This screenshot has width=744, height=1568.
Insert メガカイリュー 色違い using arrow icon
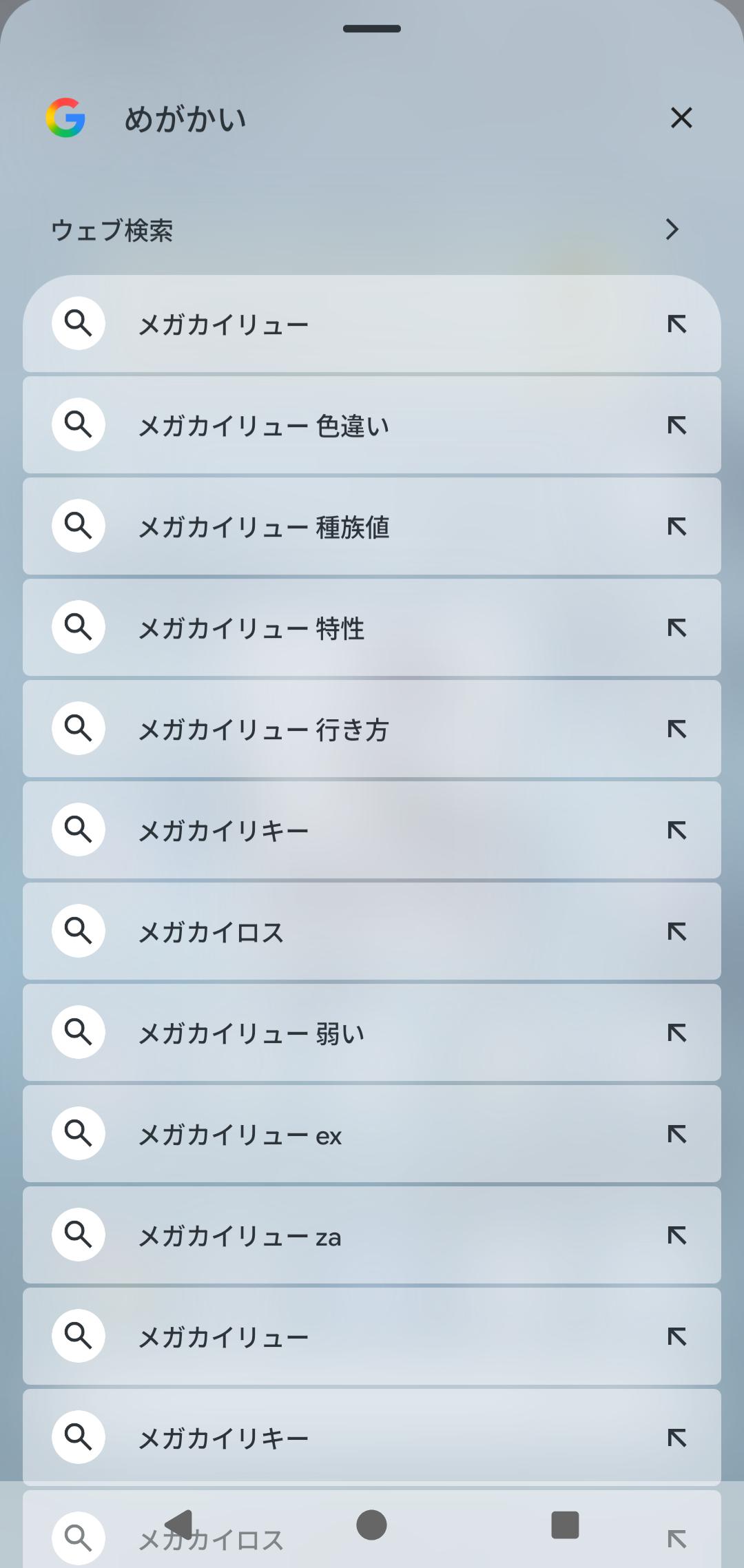677,426
